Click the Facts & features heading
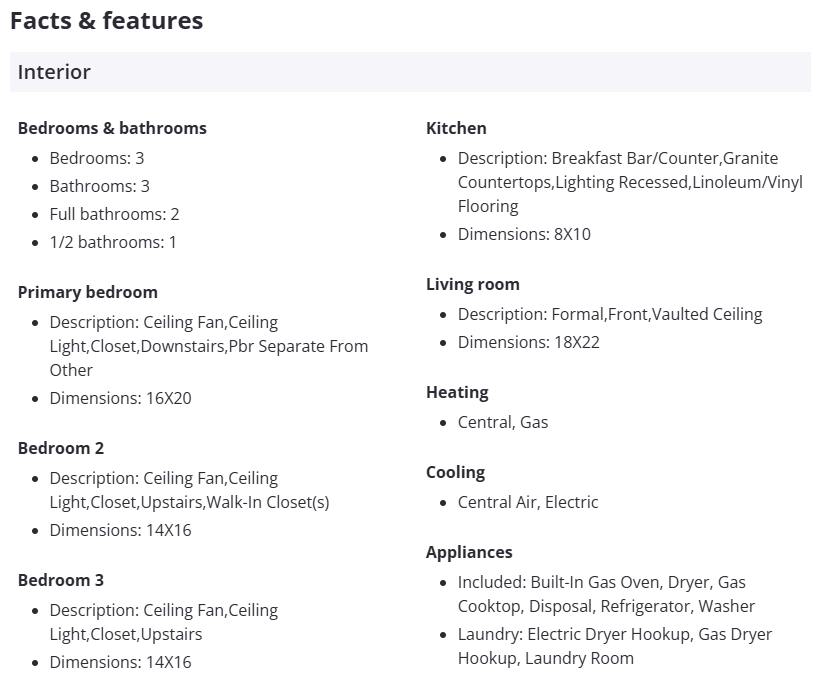The width and height of the screenshot is (820, 688). click(107, 20)
